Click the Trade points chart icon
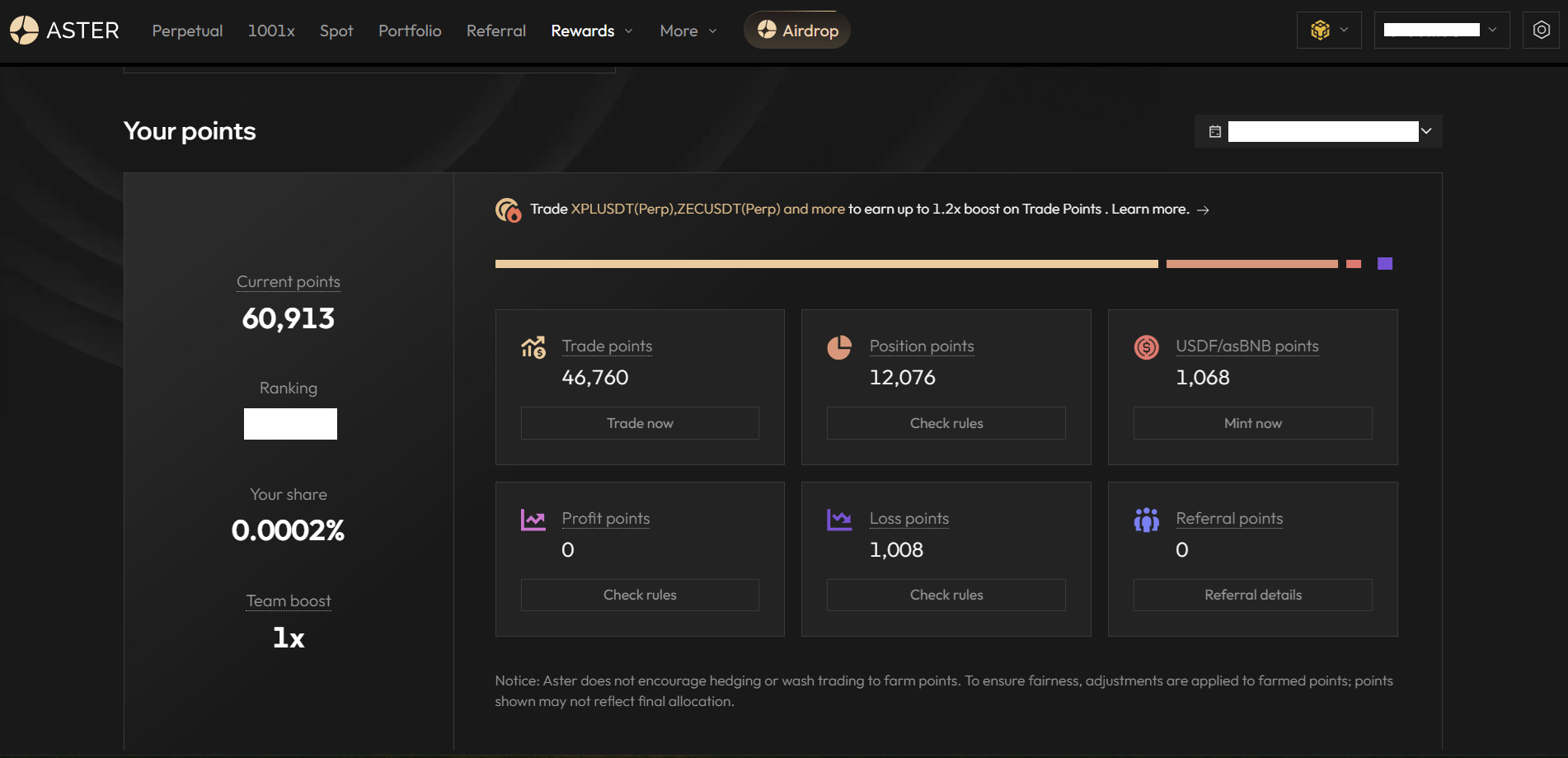The image size is (1568, 758). click(x=533, y=347)
